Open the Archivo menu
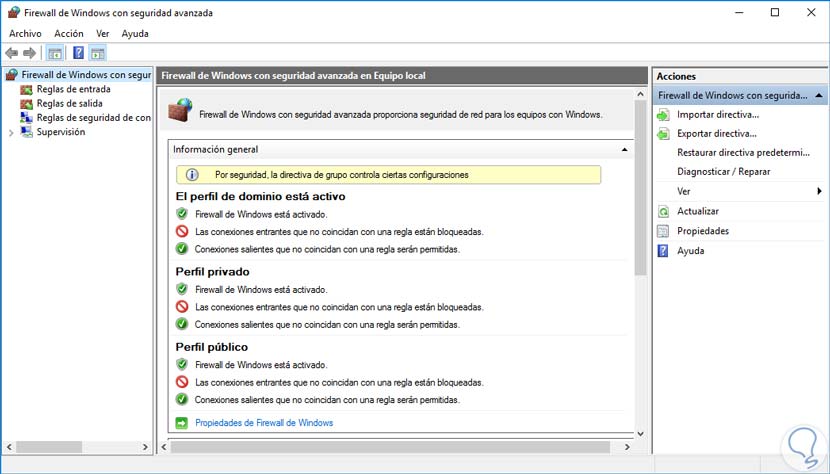This screenshot has height=474, width=830. click(x=25, y=33)
